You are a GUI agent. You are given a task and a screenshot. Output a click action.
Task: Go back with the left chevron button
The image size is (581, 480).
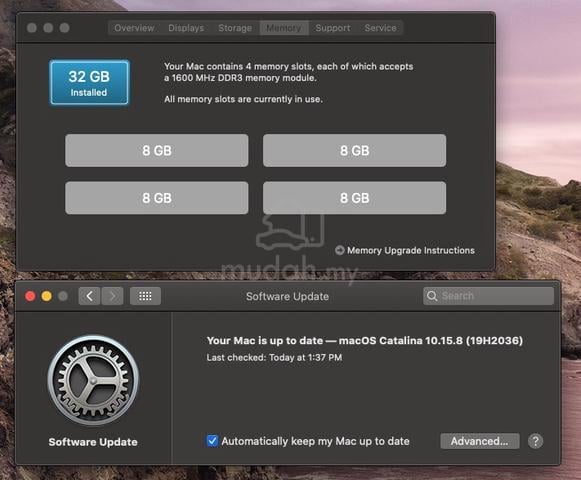[x=89, y=296]
